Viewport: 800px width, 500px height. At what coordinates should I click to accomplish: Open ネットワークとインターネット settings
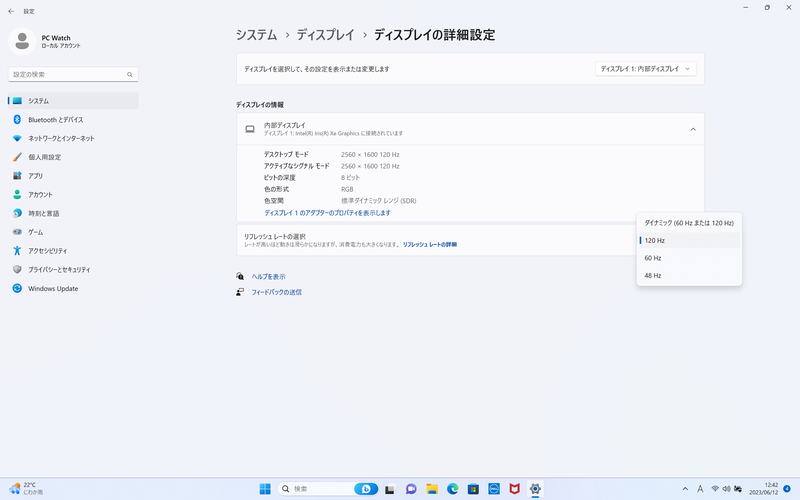[x=73, y=138]
